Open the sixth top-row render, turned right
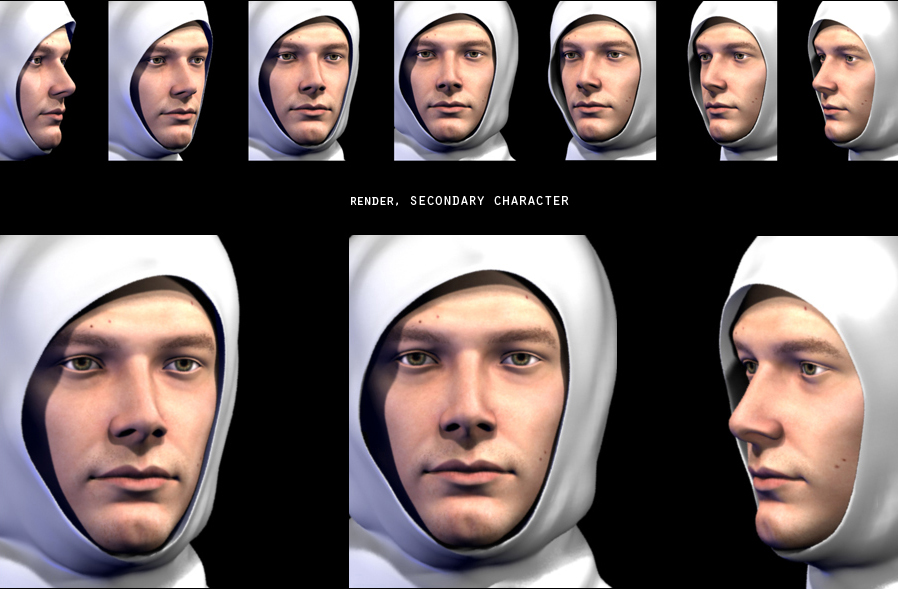 [x=732, y=80]
